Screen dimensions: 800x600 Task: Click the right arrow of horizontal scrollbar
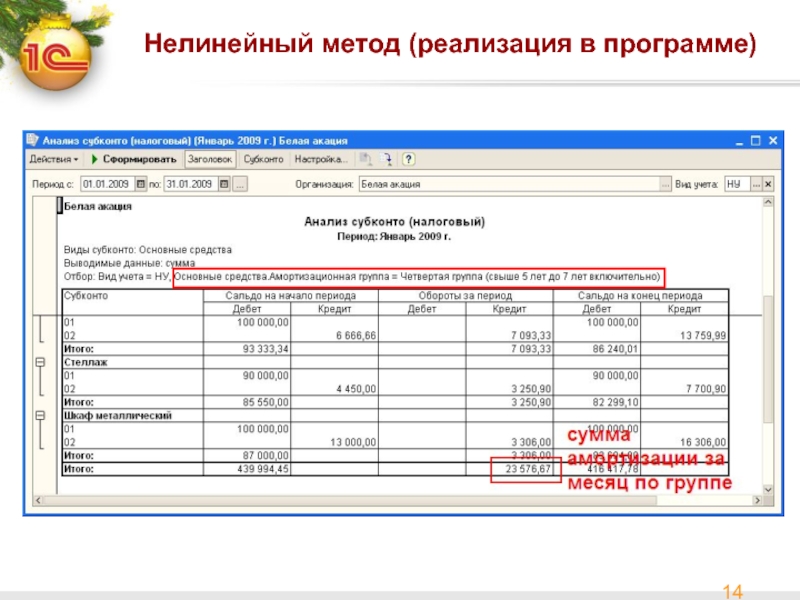(x=757, y=501)
